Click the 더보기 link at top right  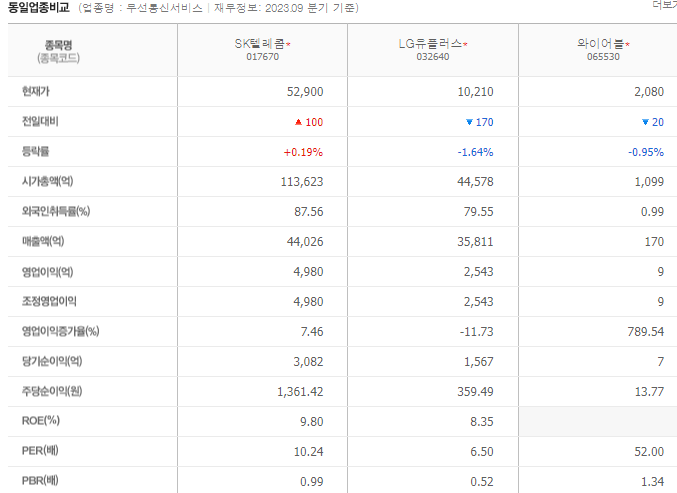pyautogui.click(x=664, y=5)
